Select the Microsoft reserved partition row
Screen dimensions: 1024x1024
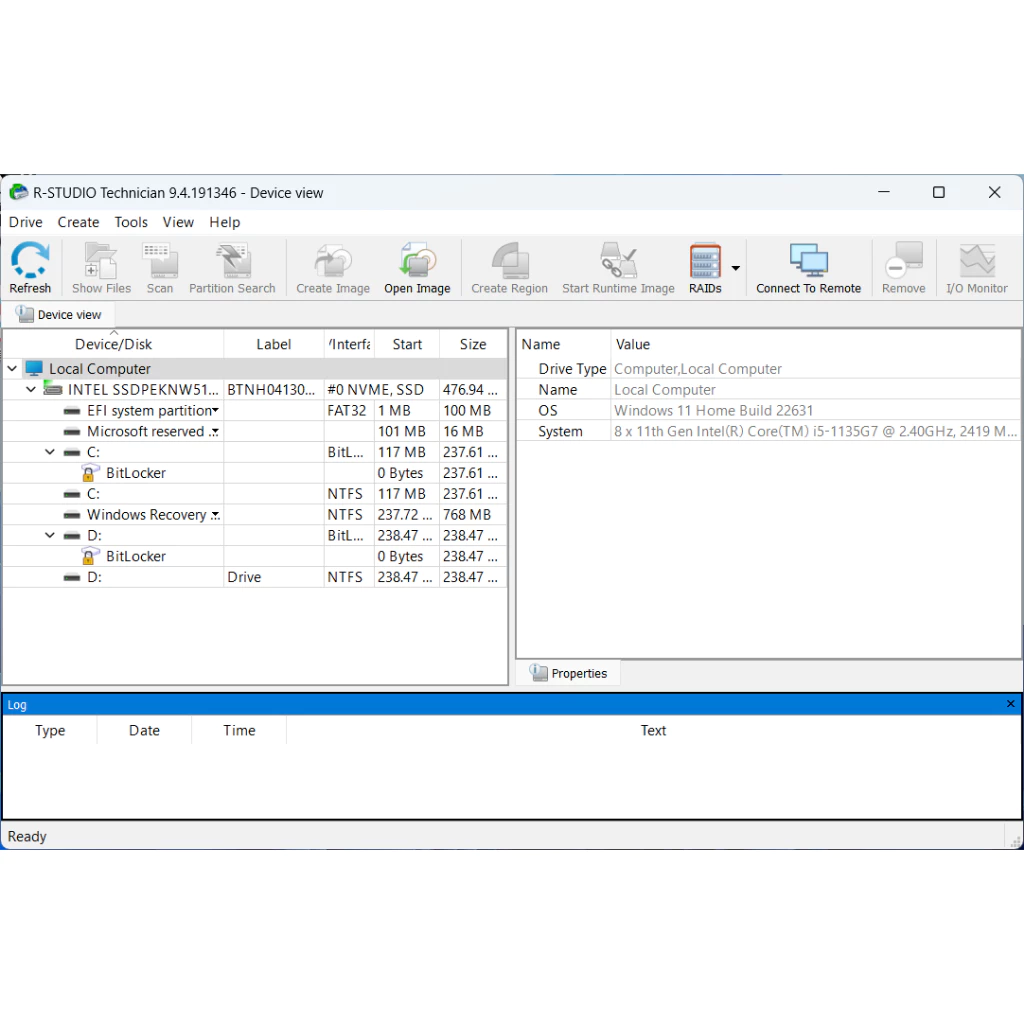point(255,431)
